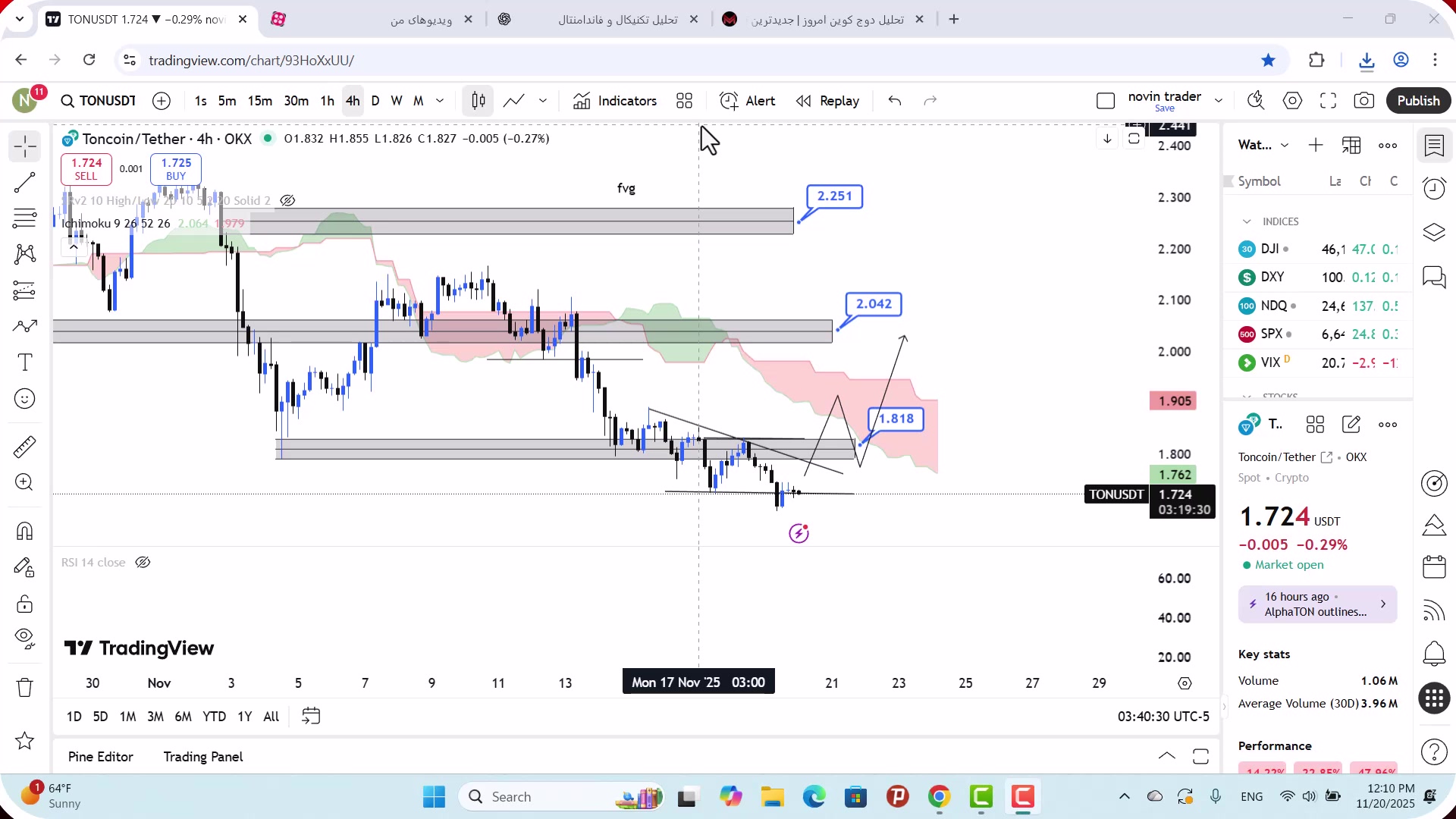1456x819 pixels.
Task: Open the watchlist panel icon
Action: point(1434,146)
